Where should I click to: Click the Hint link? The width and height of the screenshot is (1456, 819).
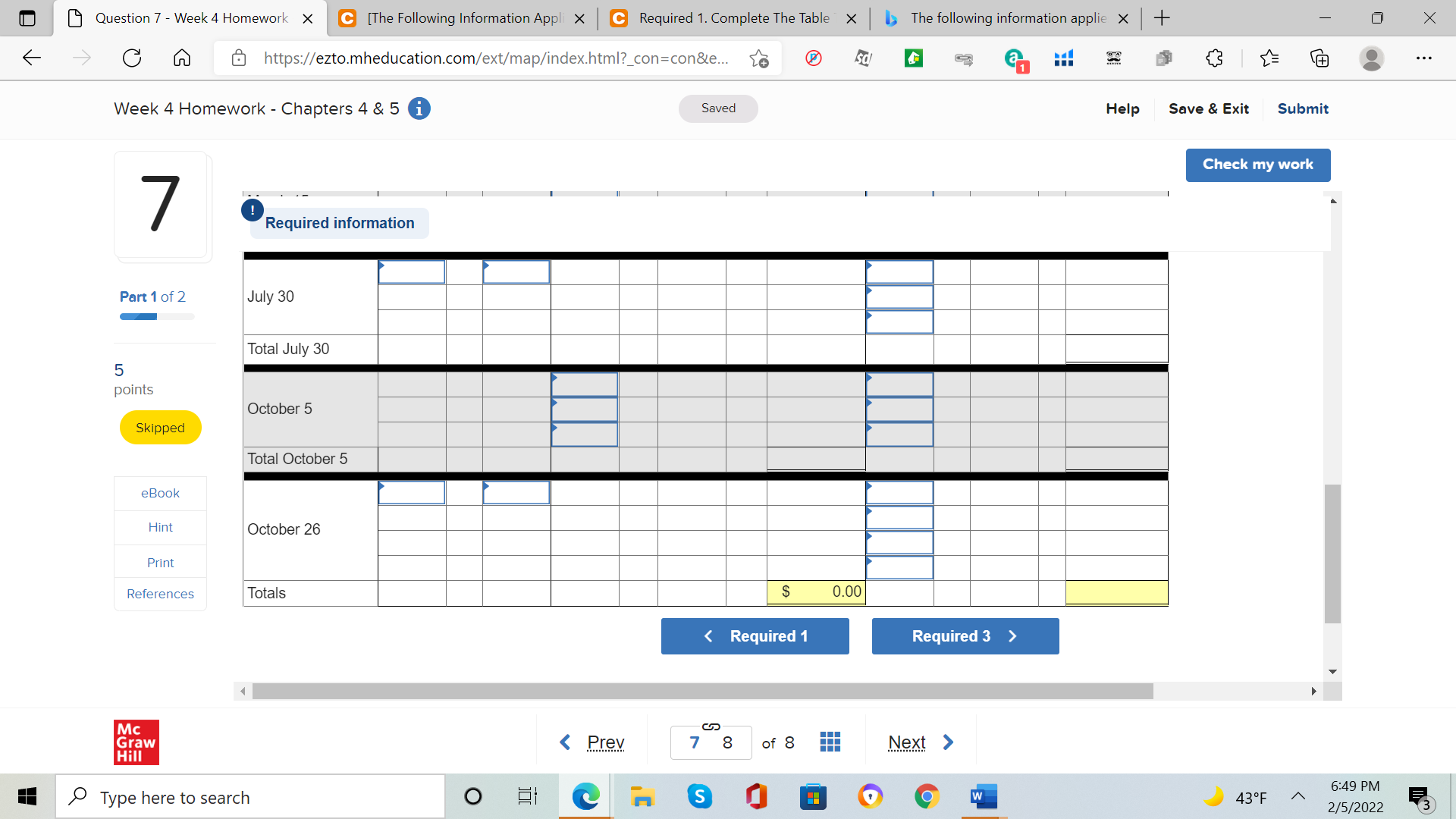click(160, 527)
